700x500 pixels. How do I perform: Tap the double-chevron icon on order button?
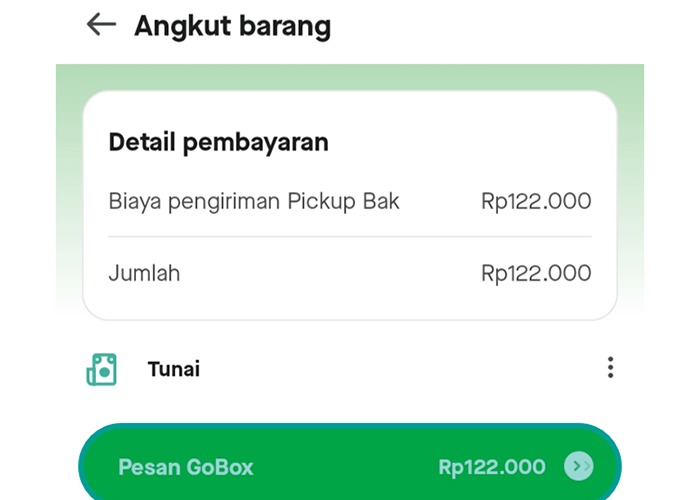coord(579,466)
